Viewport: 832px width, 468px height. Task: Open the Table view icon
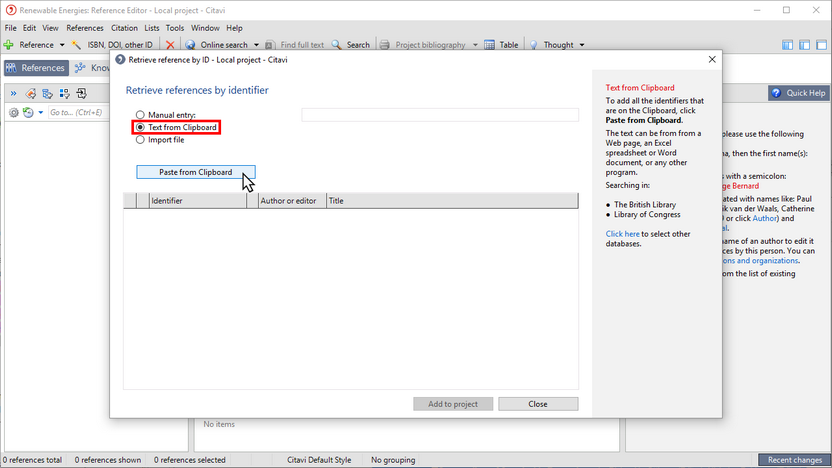[x=489, y=45]
